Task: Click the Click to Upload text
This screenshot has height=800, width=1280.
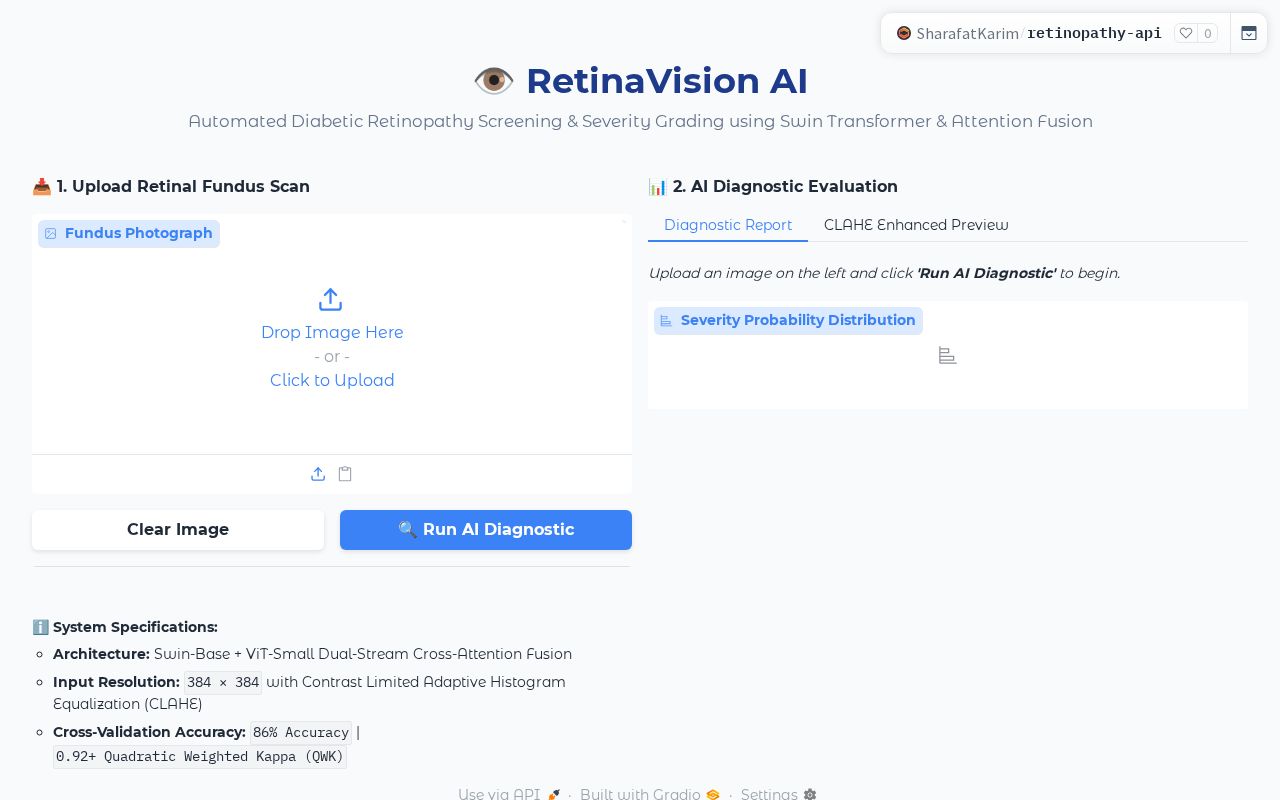Action: point(332,380)
